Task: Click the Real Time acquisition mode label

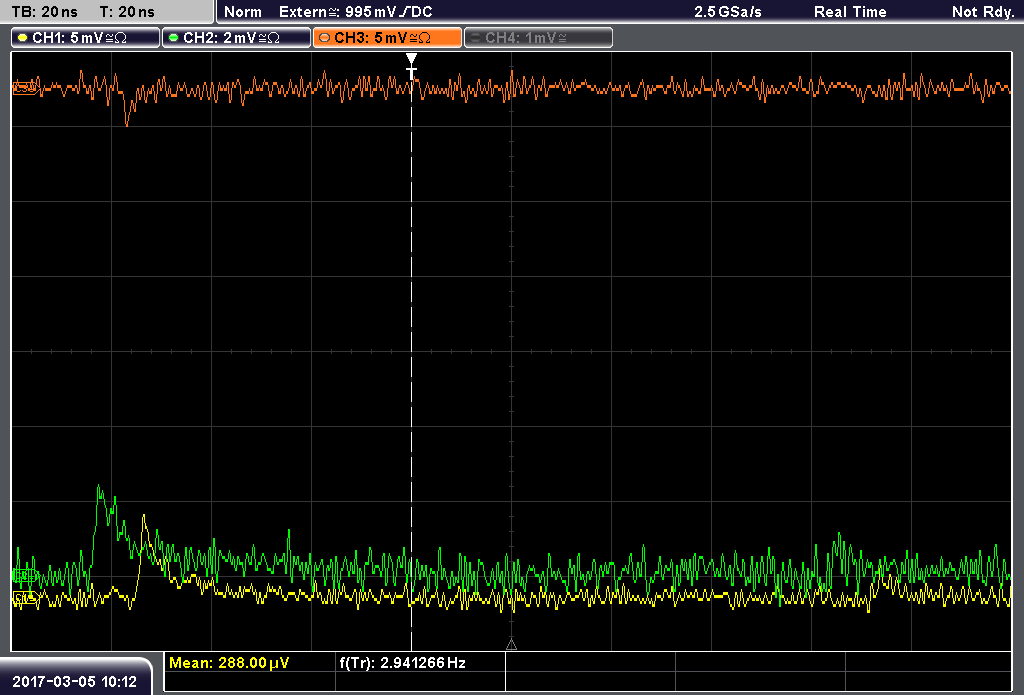Action: [x=850, y=12]
